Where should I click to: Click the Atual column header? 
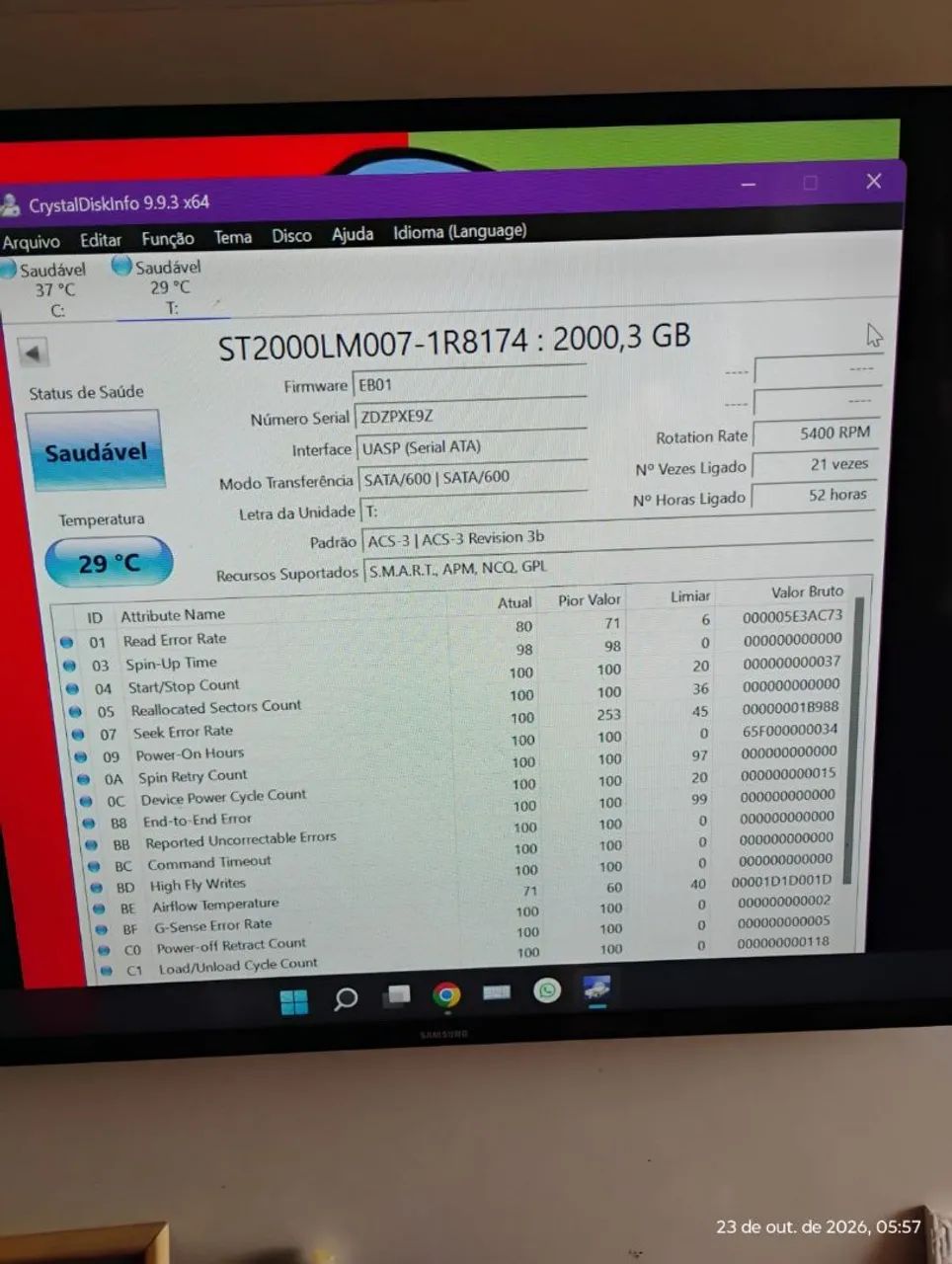[x=515, y=602]
